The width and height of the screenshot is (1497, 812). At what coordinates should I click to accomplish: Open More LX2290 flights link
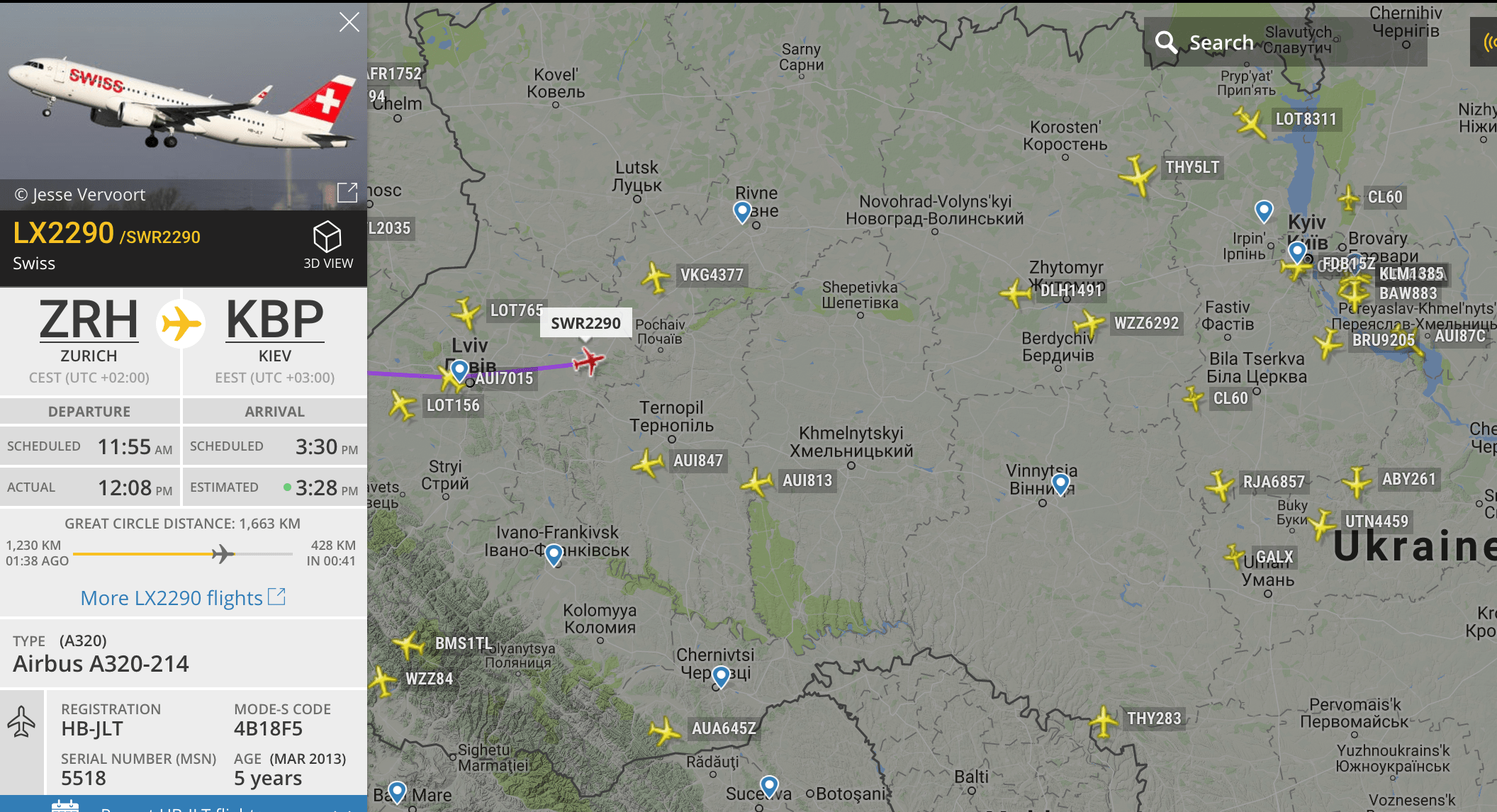(x=183, y=598)
